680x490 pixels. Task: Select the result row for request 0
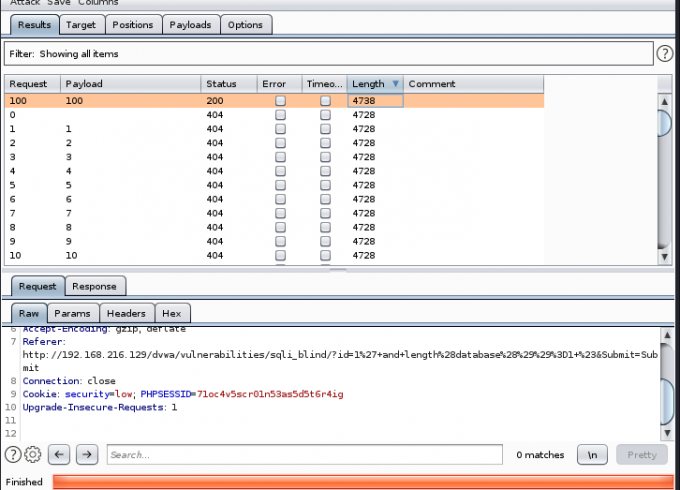coord(274,115)
